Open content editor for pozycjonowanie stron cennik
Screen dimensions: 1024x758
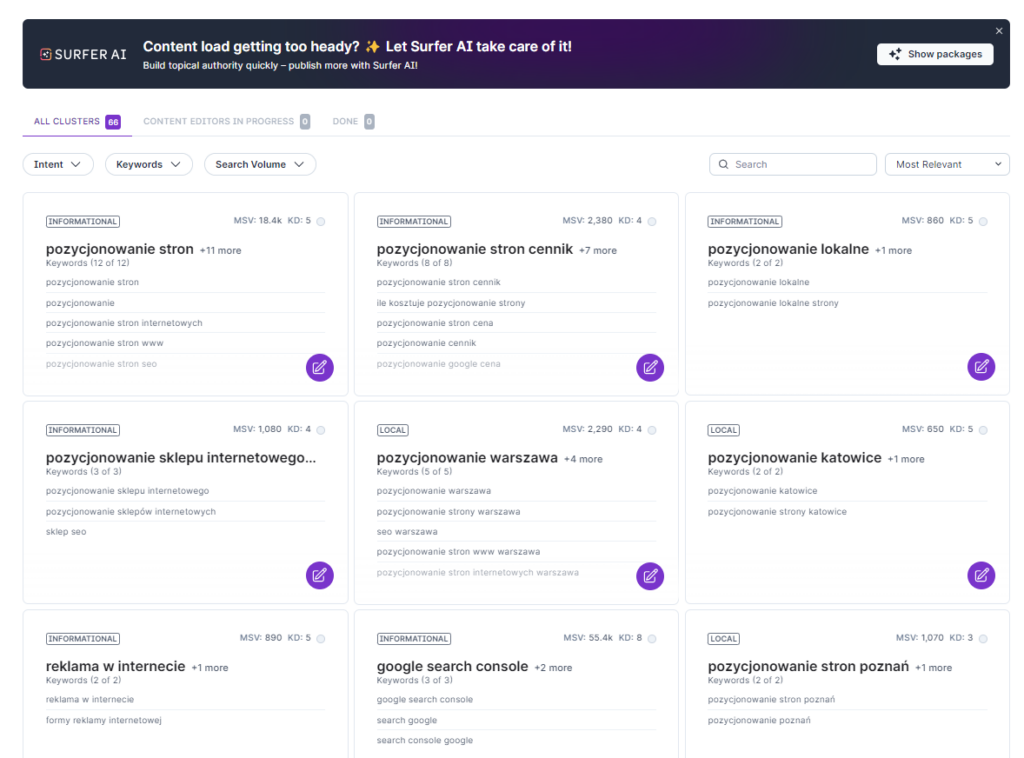[650, 367]
